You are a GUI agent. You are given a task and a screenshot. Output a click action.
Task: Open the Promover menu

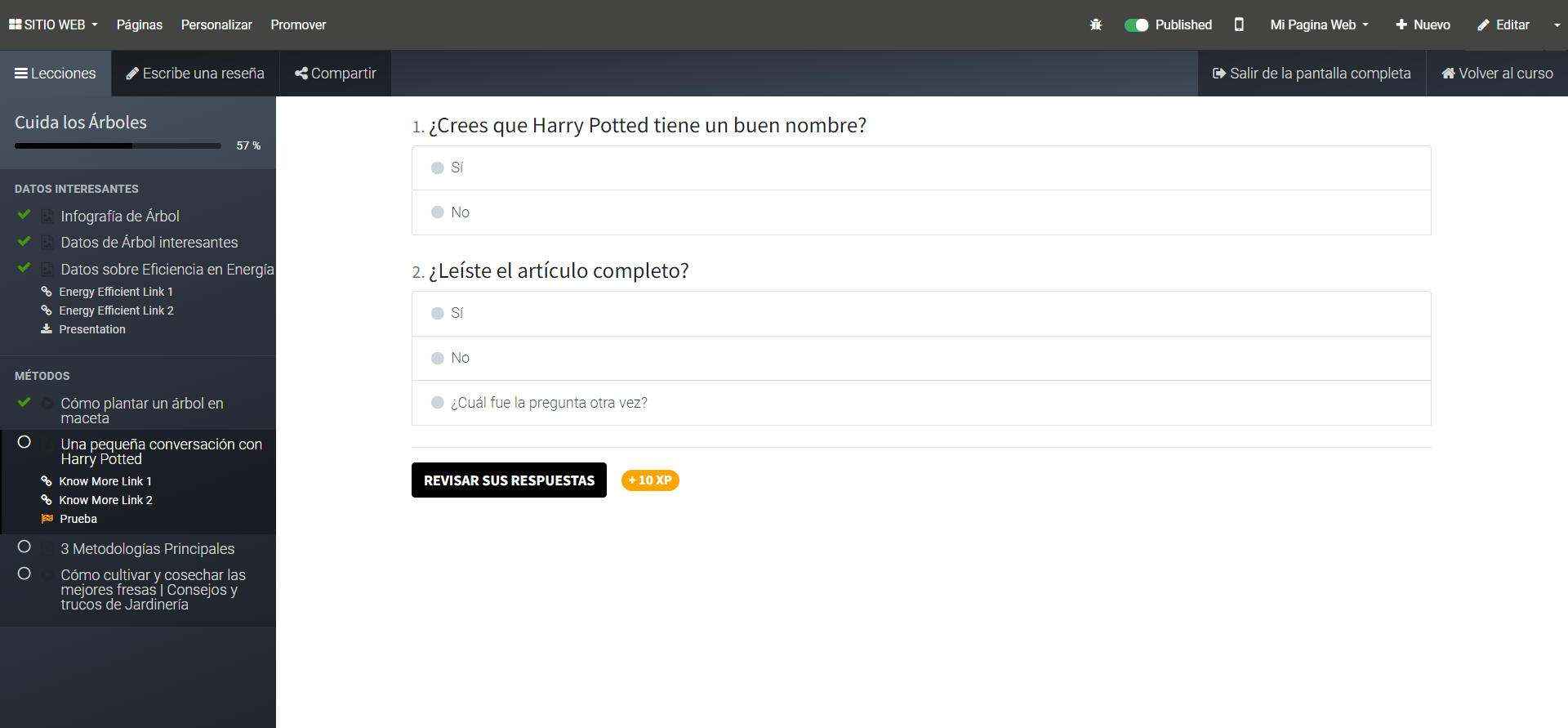(298, 25)
